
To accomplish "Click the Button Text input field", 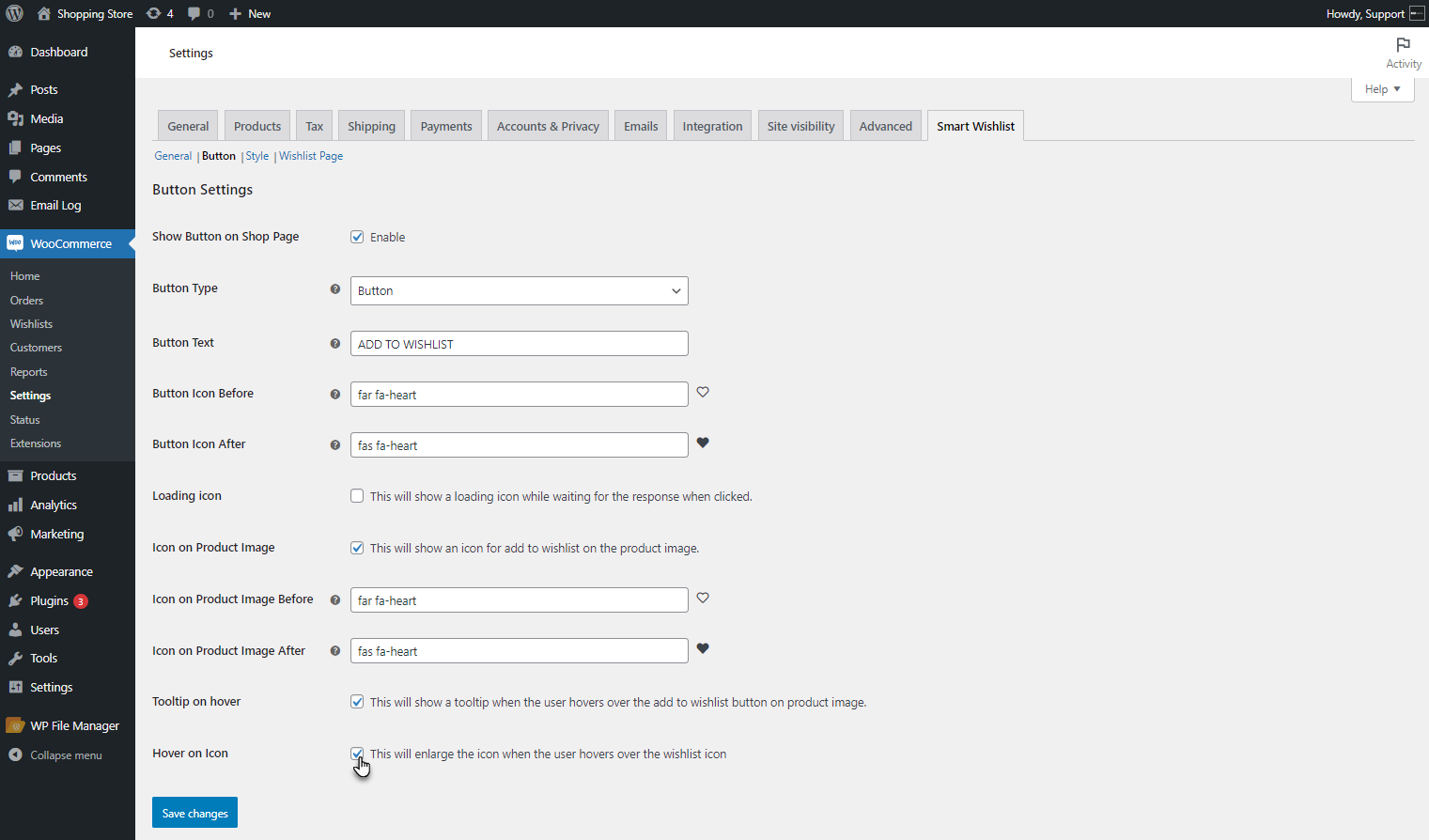I will (520, 344).
